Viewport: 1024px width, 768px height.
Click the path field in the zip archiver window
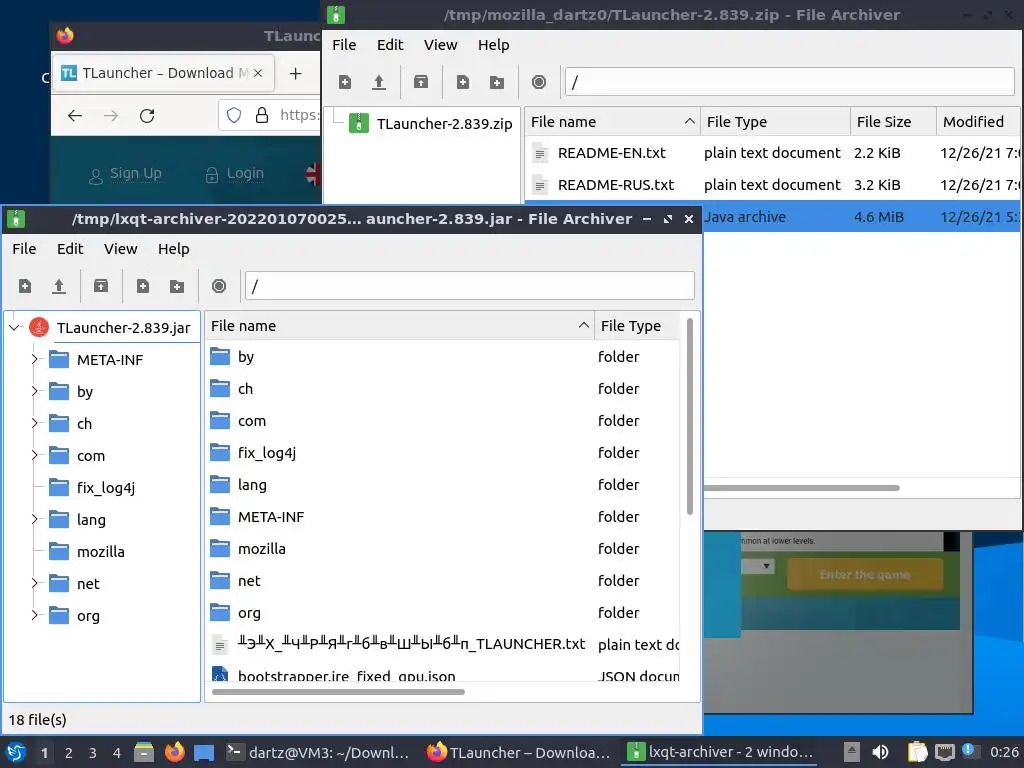click(x=790, y=82)
